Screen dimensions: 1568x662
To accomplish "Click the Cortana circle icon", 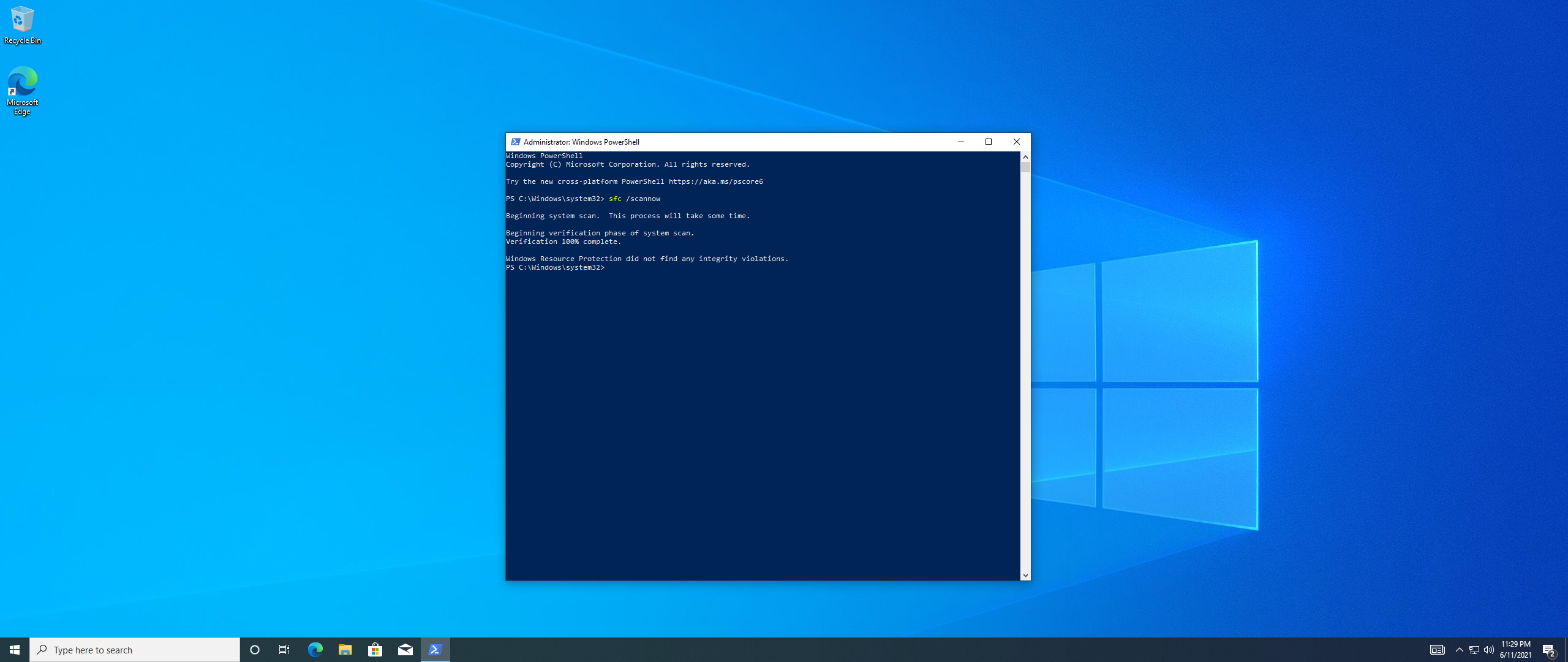I will click(x=255, y=650).
